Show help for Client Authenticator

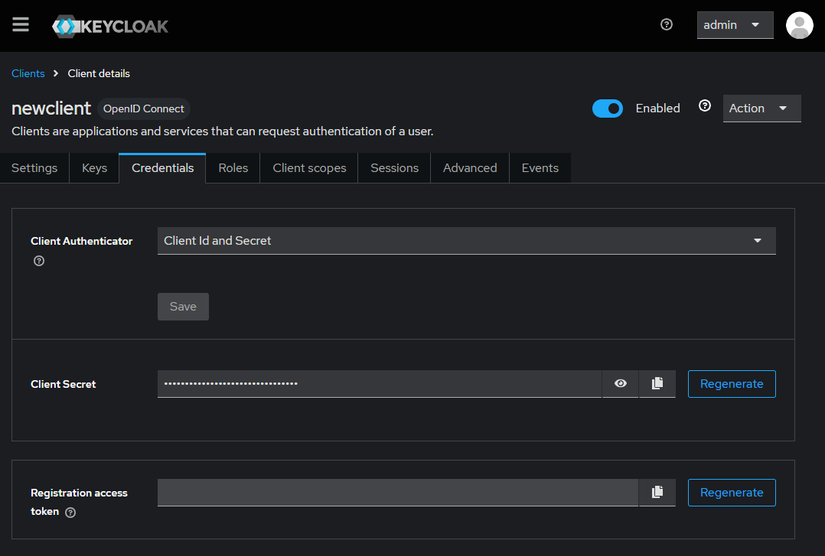[x=39, y=261]
